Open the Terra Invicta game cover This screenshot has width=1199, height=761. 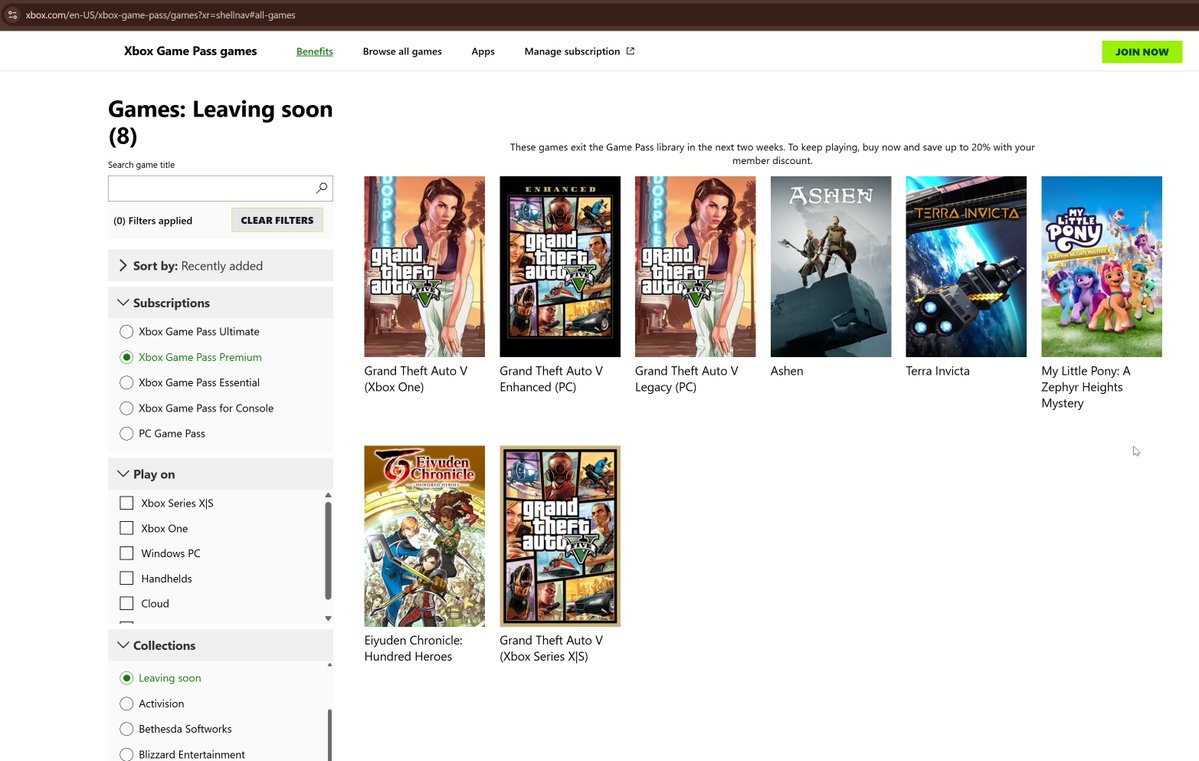966,266
